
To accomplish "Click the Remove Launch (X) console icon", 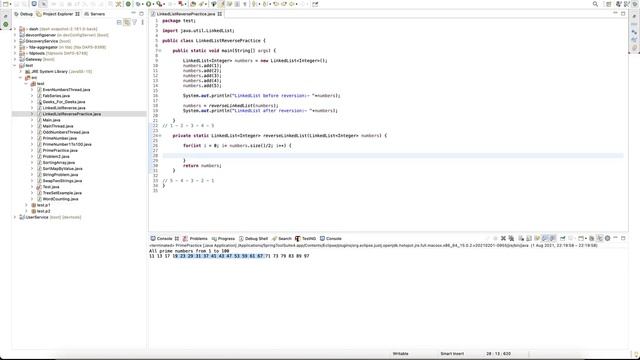I will [503, 238].
